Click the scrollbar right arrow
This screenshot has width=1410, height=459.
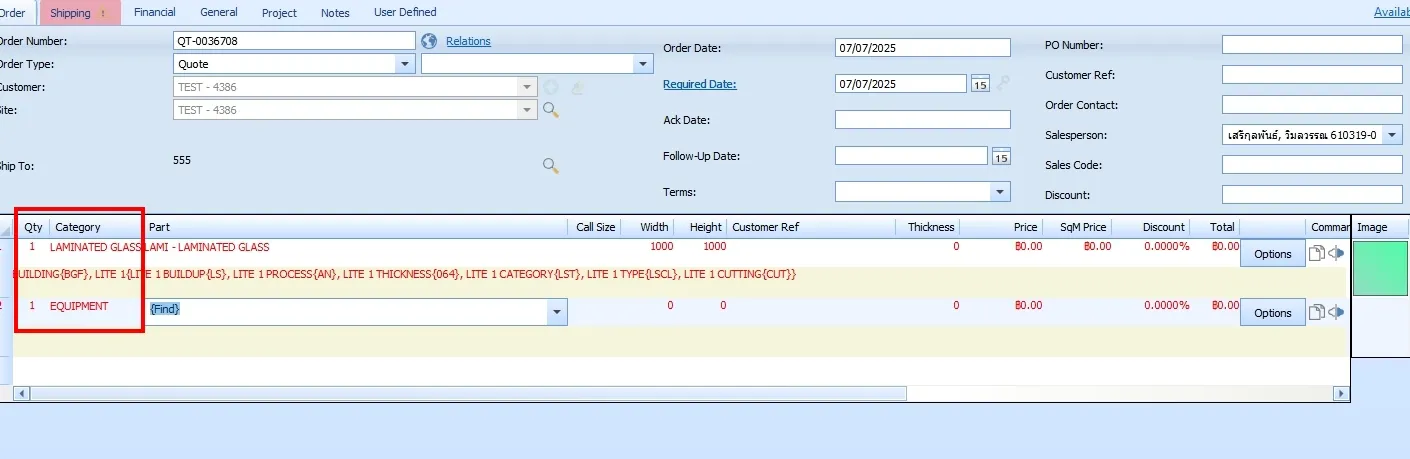pos(1341,393)
